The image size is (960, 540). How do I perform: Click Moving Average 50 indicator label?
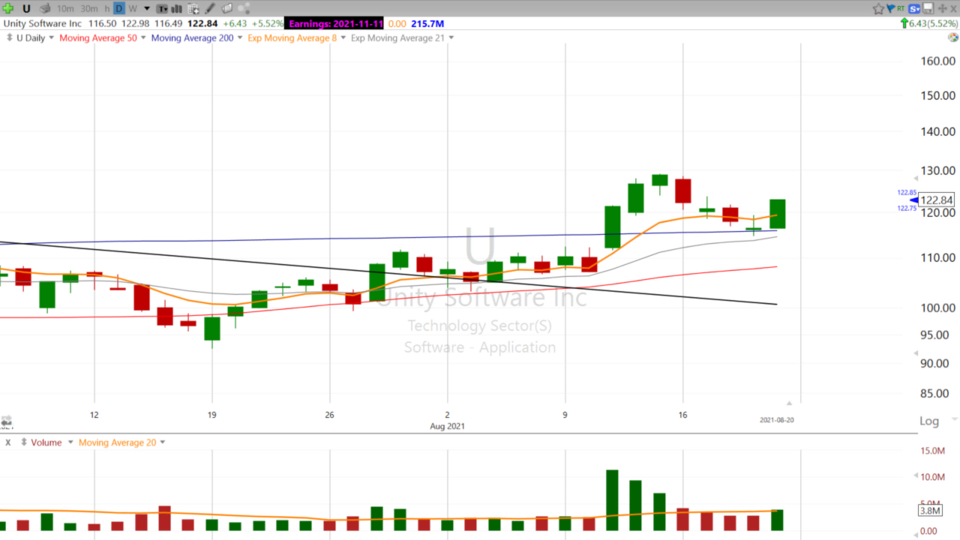[x=98, y=38]
